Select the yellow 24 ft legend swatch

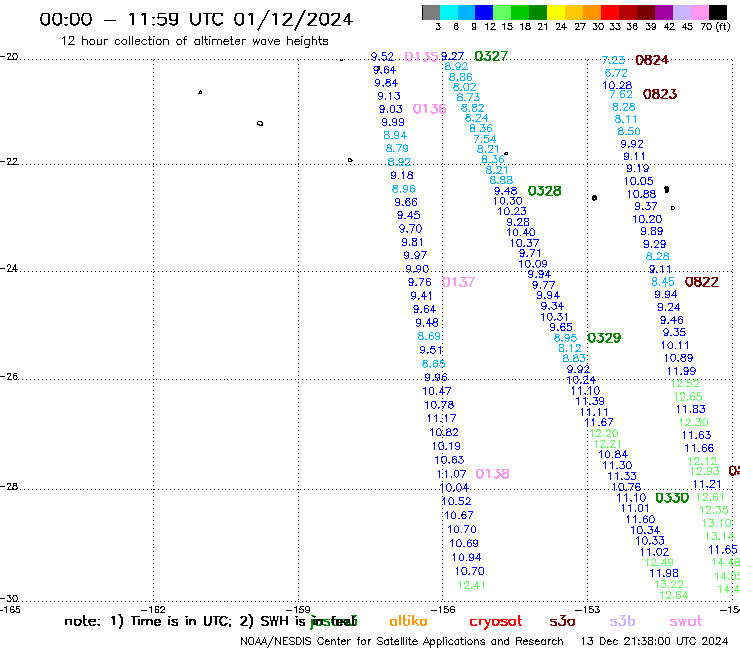(555, 12)
